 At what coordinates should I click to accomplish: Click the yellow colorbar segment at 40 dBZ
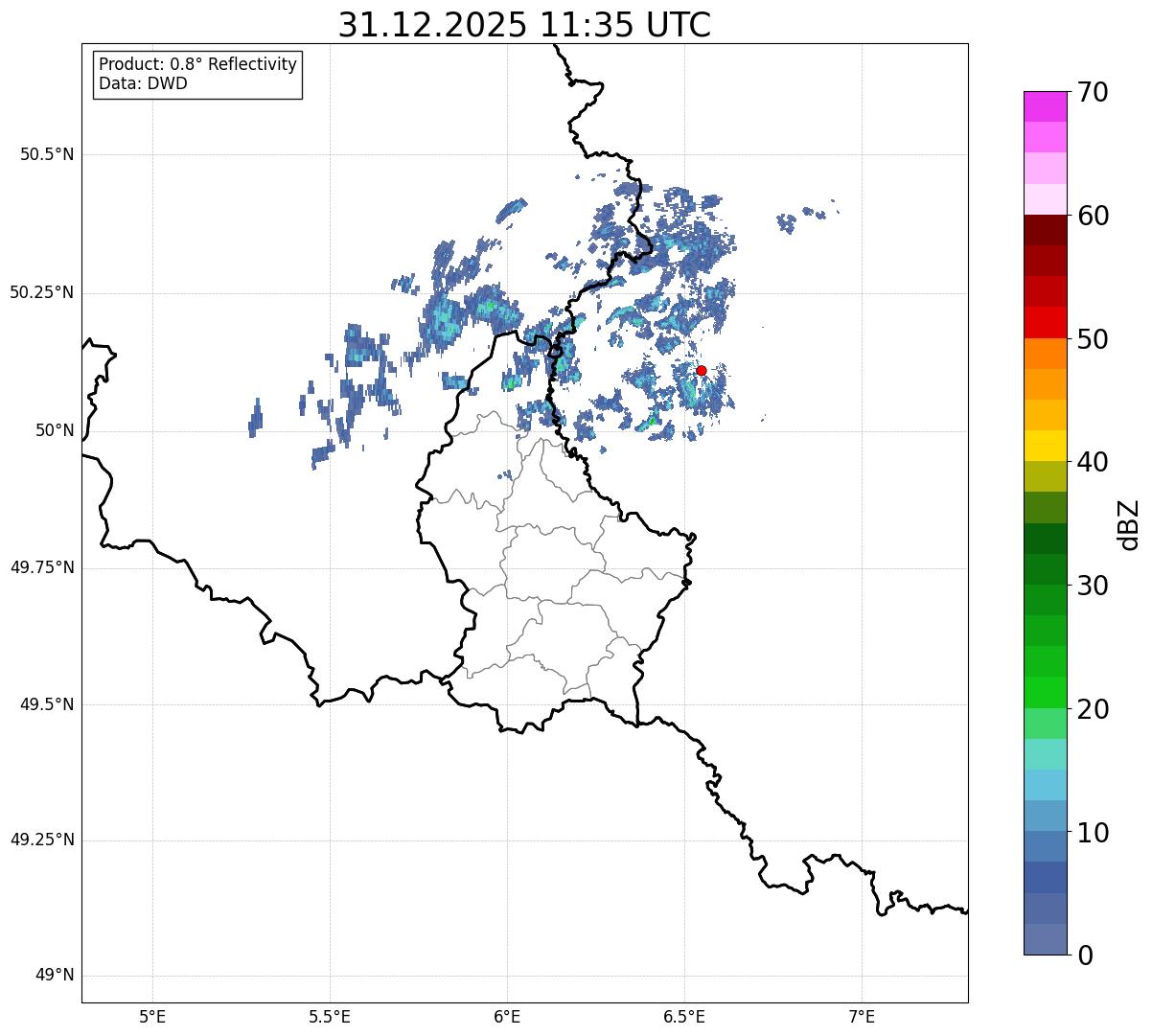[x=1045, y=446]
